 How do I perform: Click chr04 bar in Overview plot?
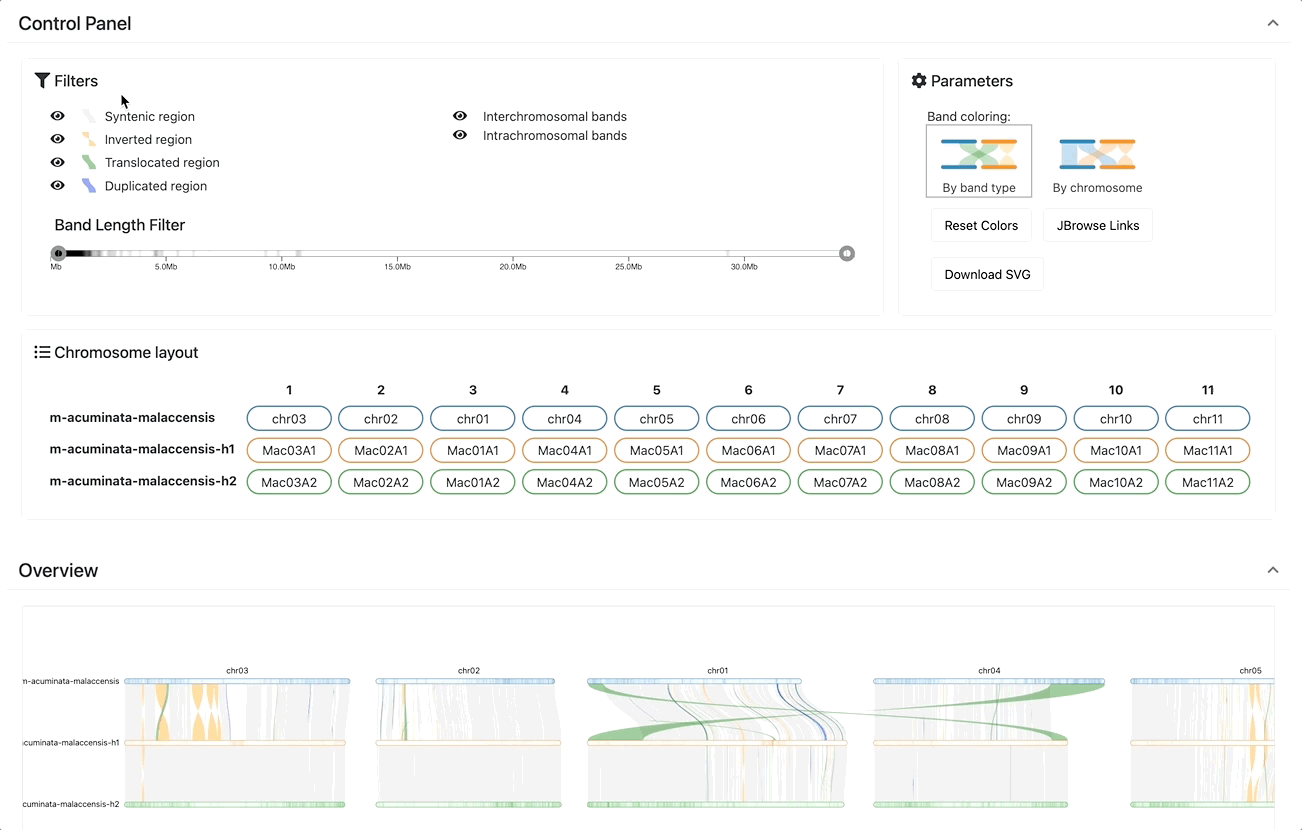click(x=989, y=681)
